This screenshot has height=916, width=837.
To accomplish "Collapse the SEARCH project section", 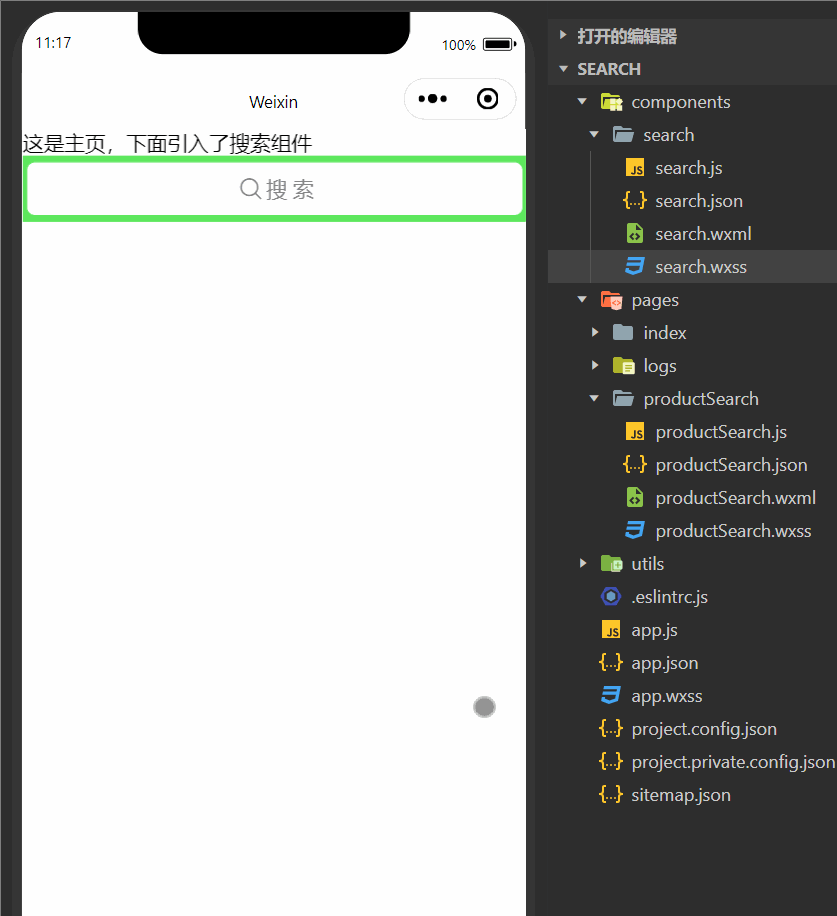I will pos(564,69).
